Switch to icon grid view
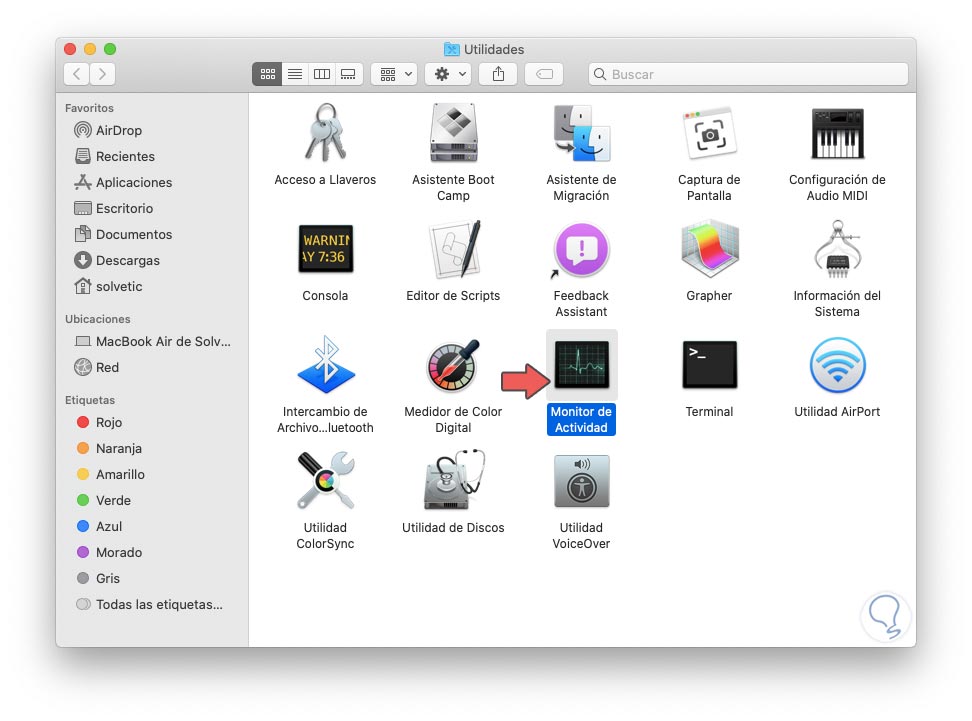This screenshot has height=721, width=972. 267,74
